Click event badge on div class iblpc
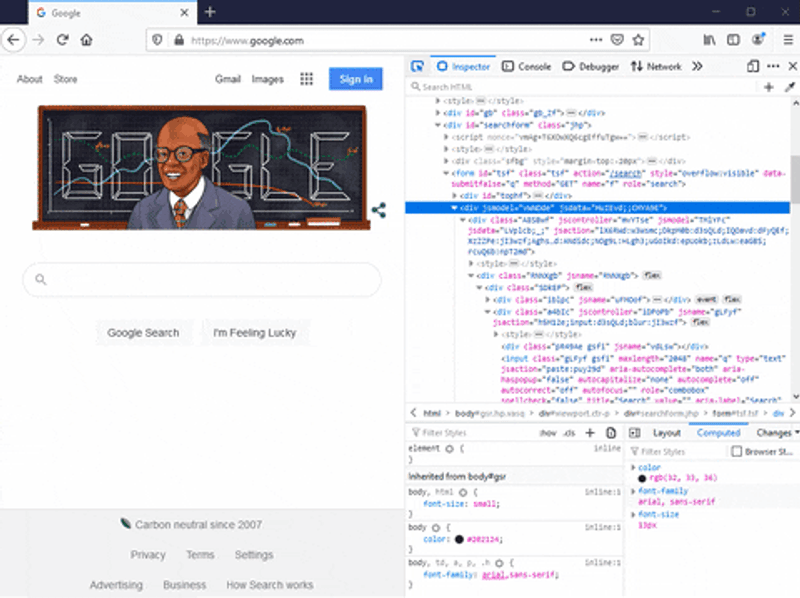 tap(706, 300)
